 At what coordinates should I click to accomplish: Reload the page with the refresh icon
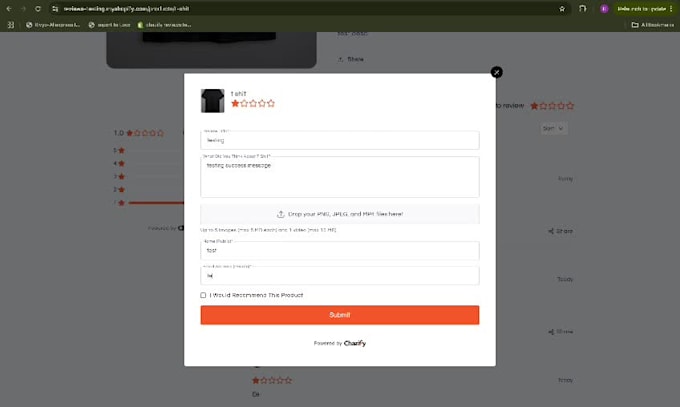(38, 9)
